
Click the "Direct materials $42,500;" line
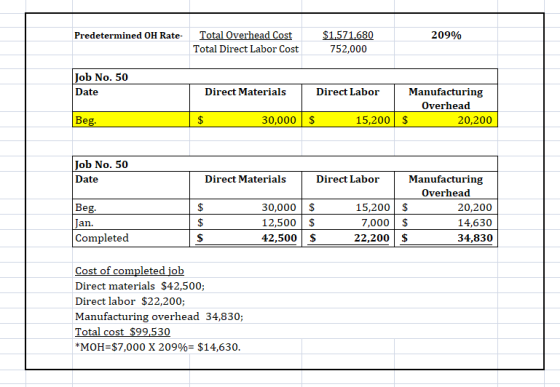[x=140, y=286]
